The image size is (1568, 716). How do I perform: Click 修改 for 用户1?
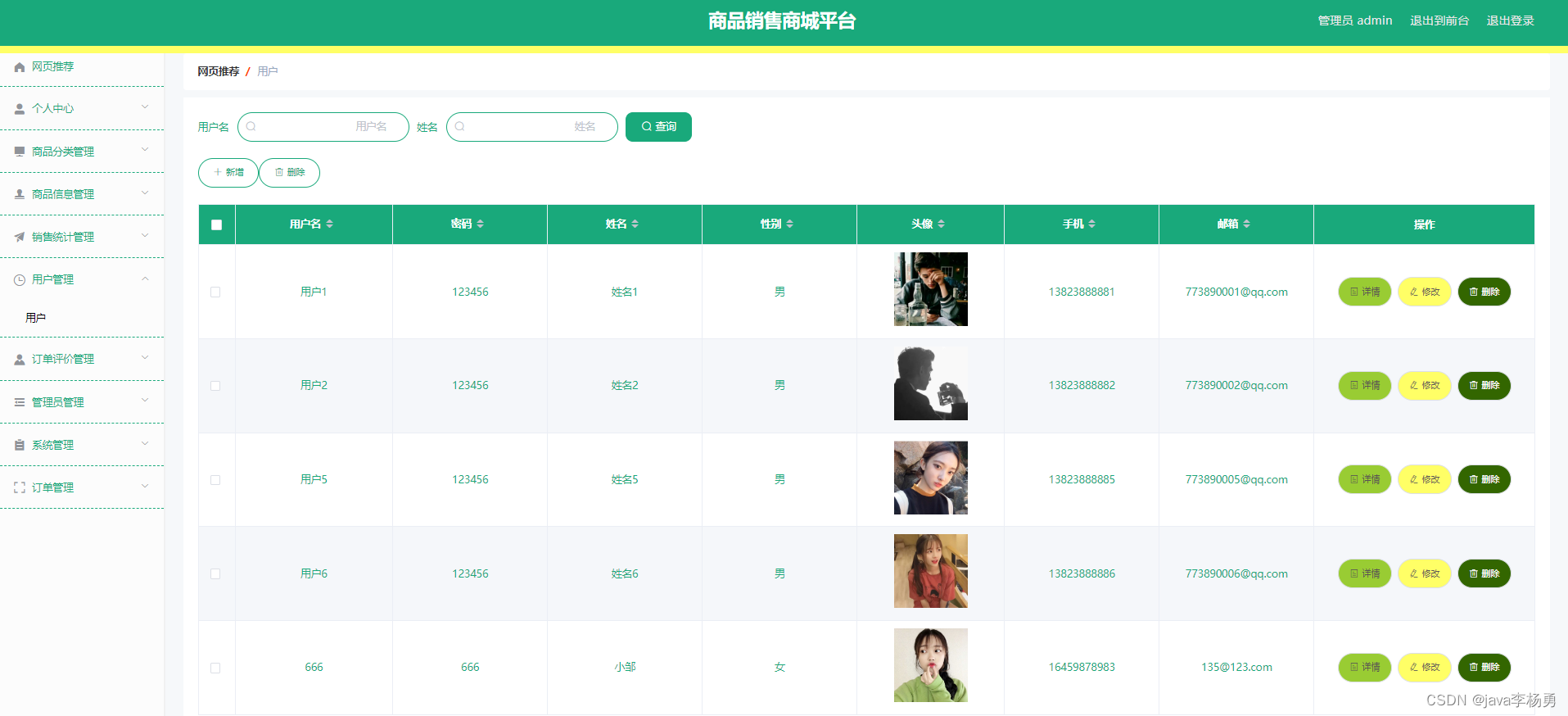(x=1425, y=292)
